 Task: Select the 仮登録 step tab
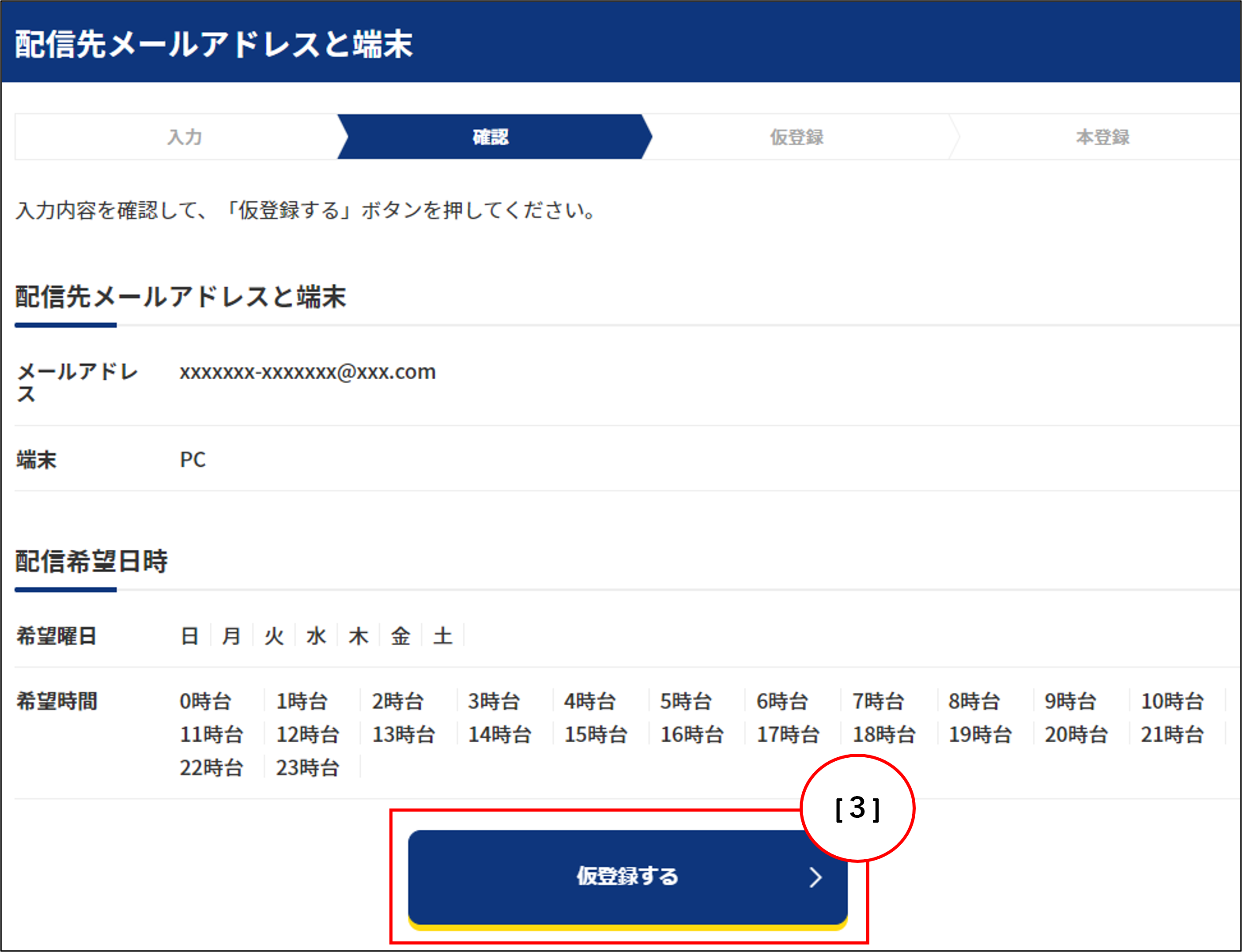pos(797,137)
